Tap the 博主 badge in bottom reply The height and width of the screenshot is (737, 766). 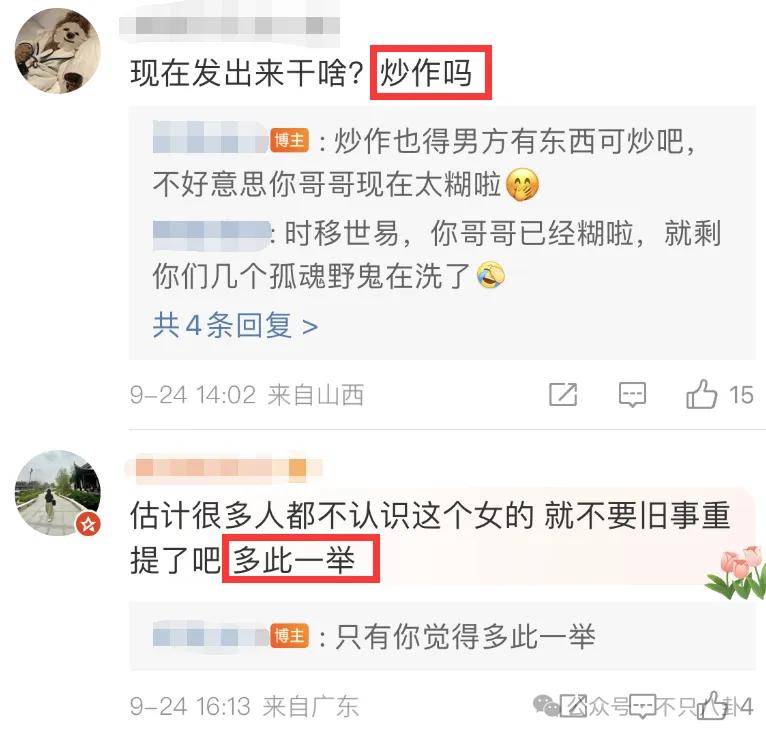(x=290, y=636)
